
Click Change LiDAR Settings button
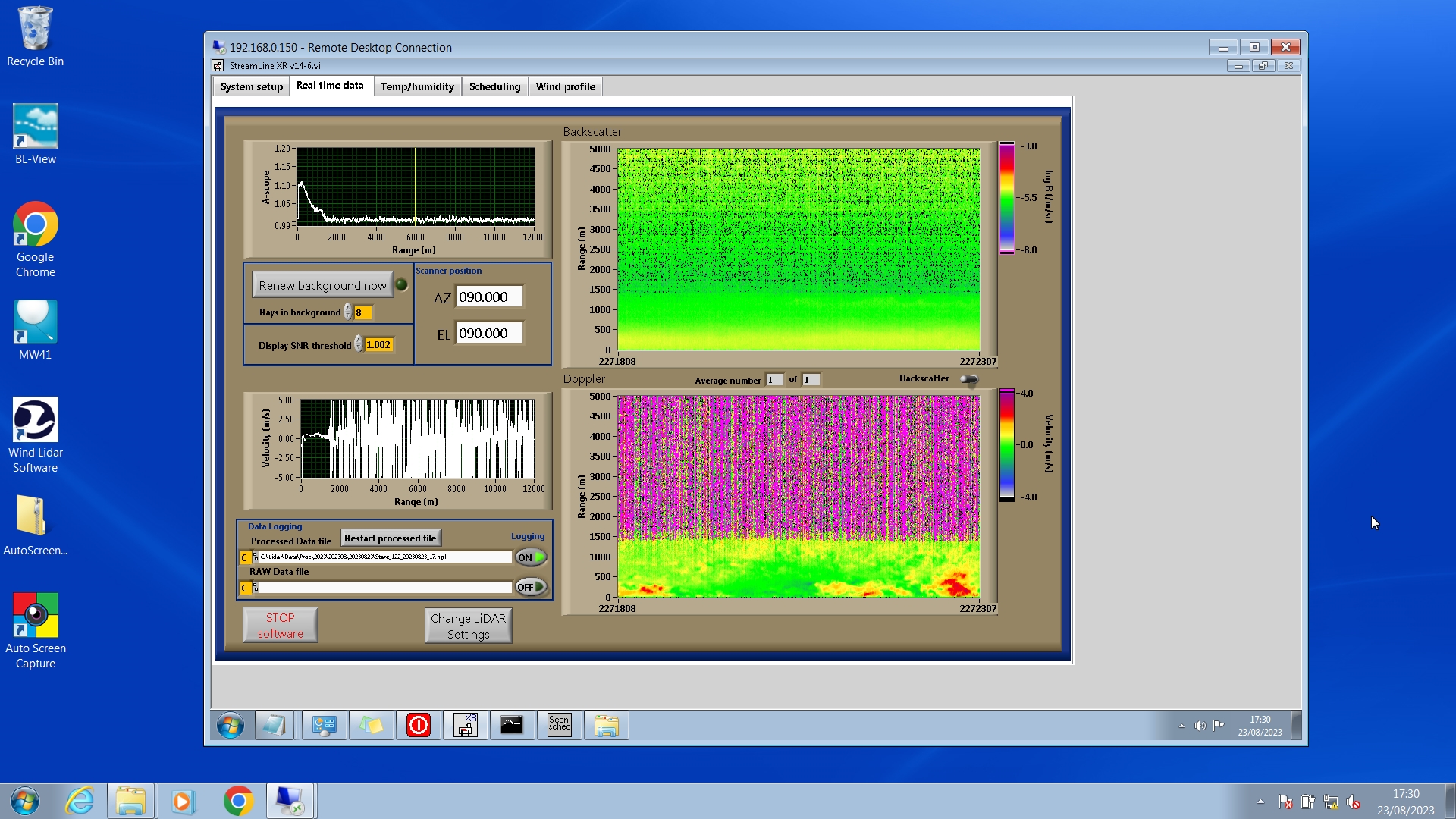(468, 626)
